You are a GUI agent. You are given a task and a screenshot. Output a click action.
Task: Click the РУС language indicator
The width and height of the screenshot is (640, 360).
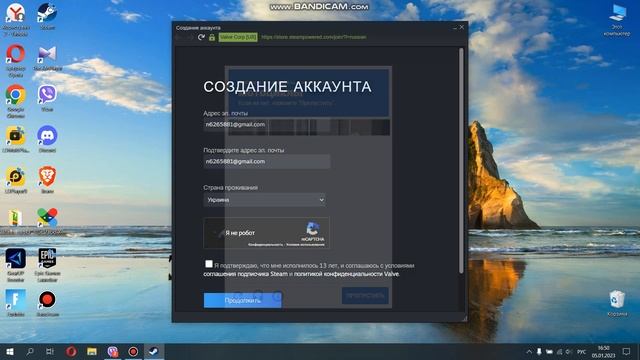[581, 351]
